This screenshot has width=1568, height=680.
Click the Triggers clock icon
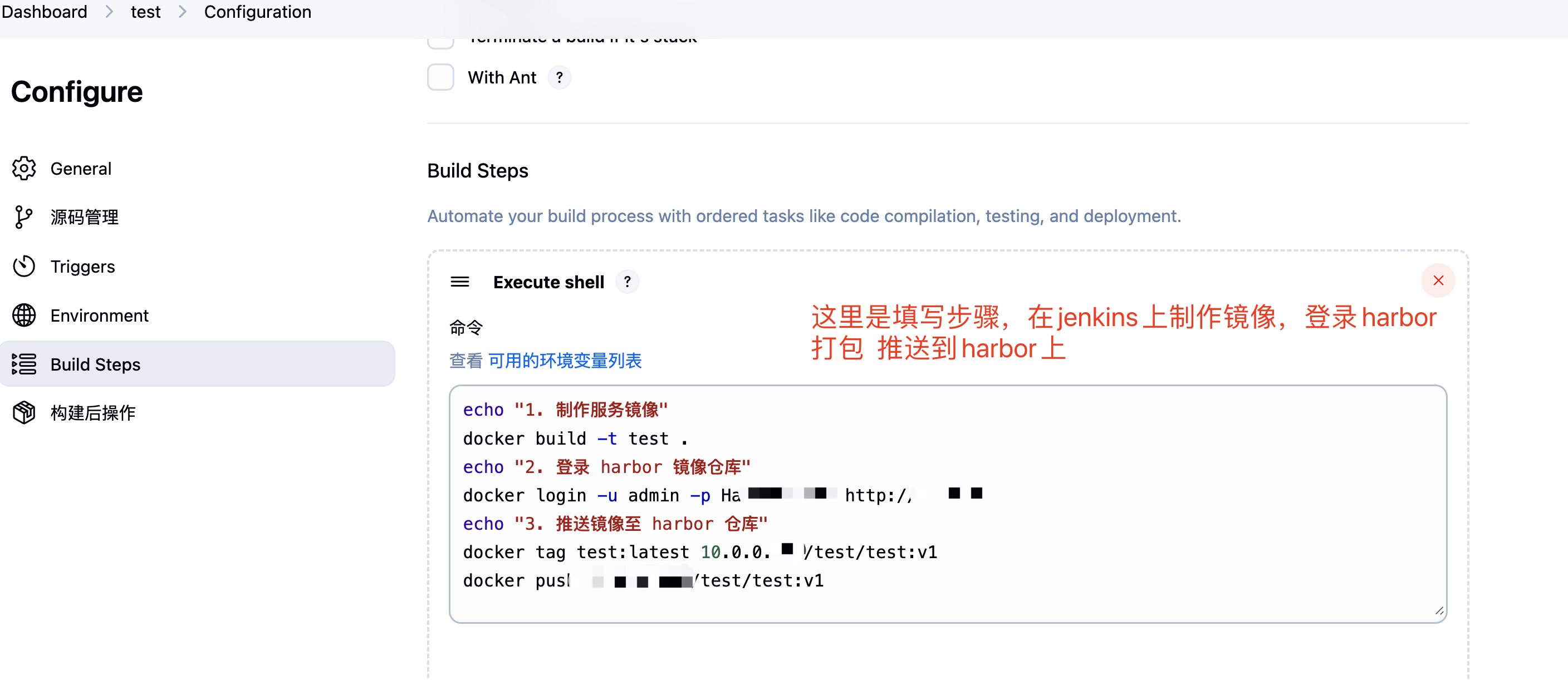point(24,267)
